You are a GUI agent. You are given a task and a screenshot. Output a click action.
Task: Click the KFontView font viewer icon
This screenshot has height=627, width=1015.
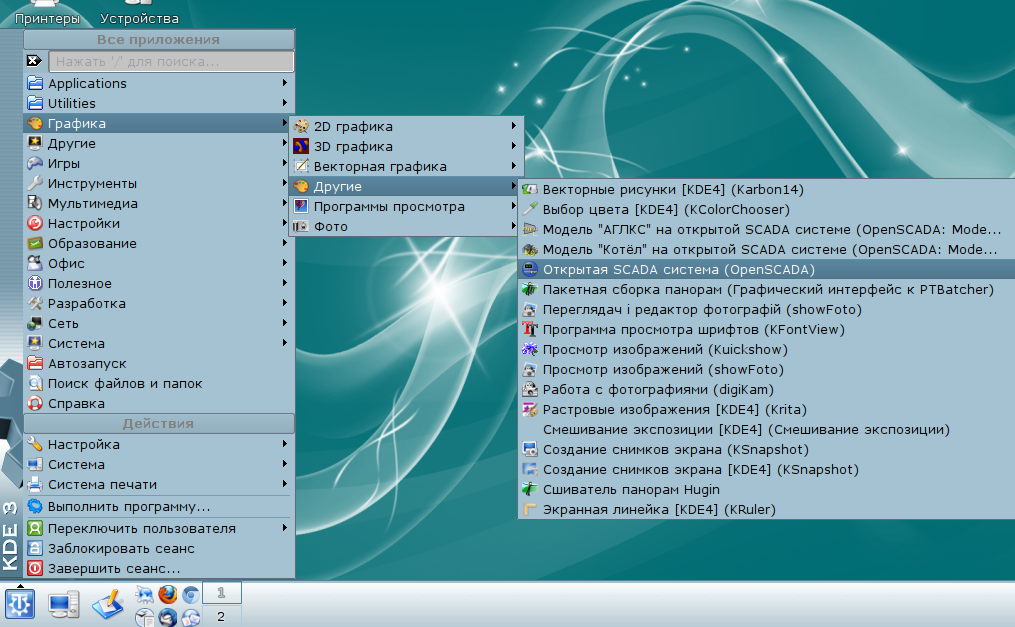(530, 330)
